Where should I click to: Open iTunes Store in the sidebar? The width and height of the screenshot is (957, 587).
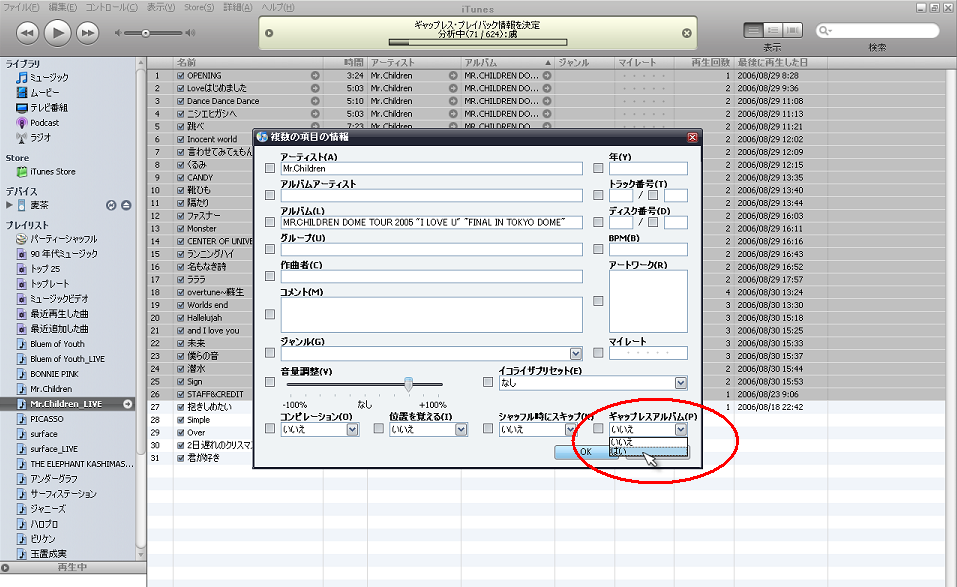tap(46, 172)
